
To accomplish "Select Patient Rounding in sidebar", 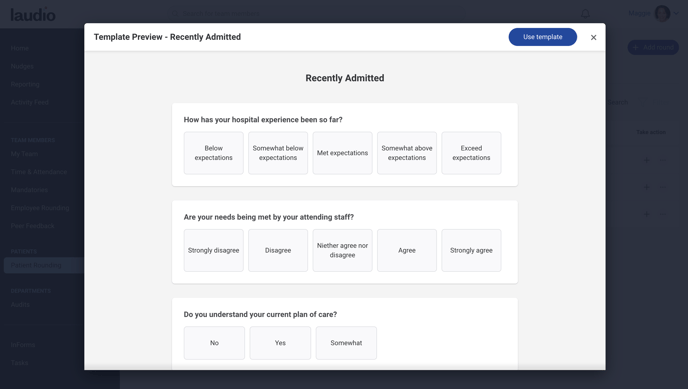I will [44, 265].
